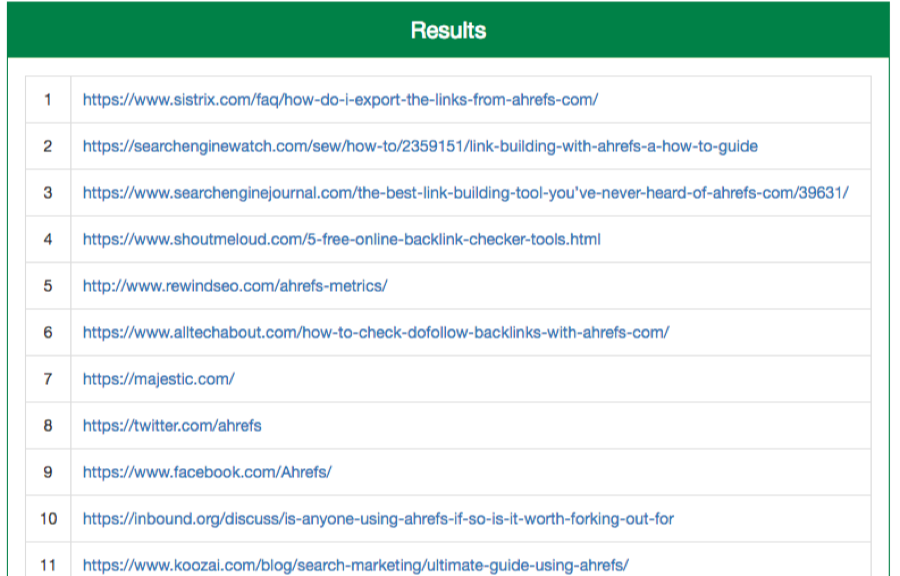Select row number 4 cell
Screen dimensions: 900x576
click(48, 239)
